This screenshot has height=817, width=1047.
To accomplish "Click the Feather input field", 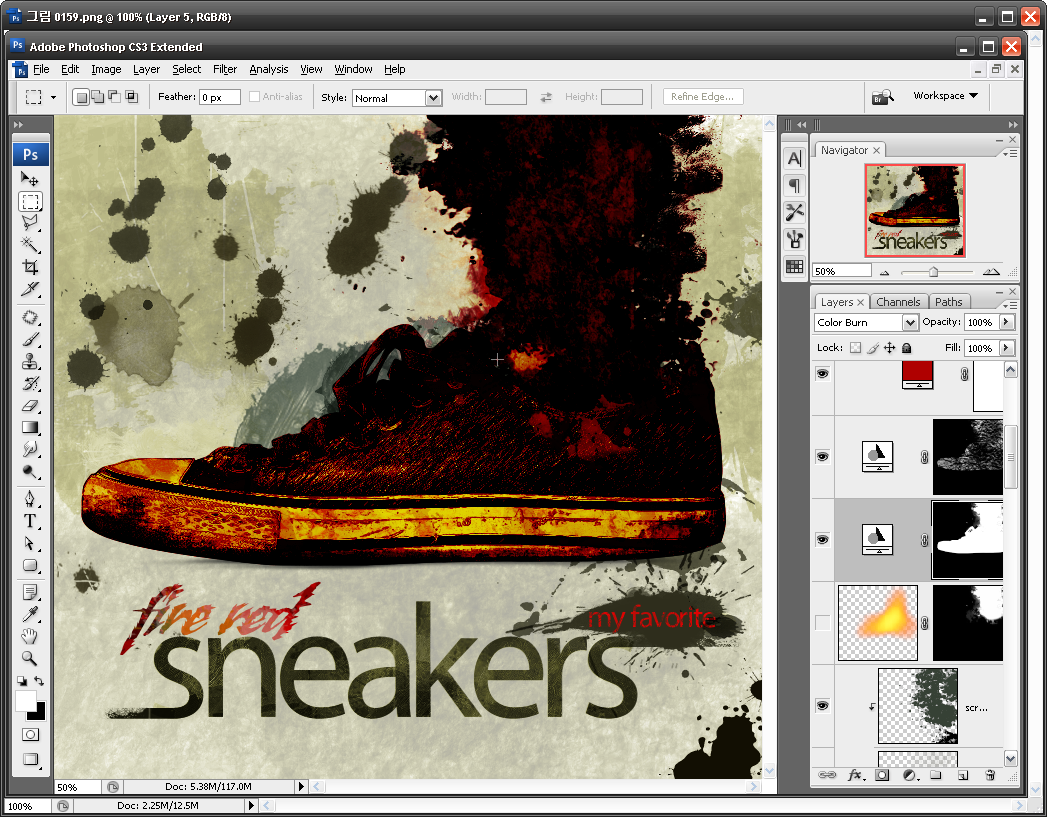I will (x=219, y=98).
